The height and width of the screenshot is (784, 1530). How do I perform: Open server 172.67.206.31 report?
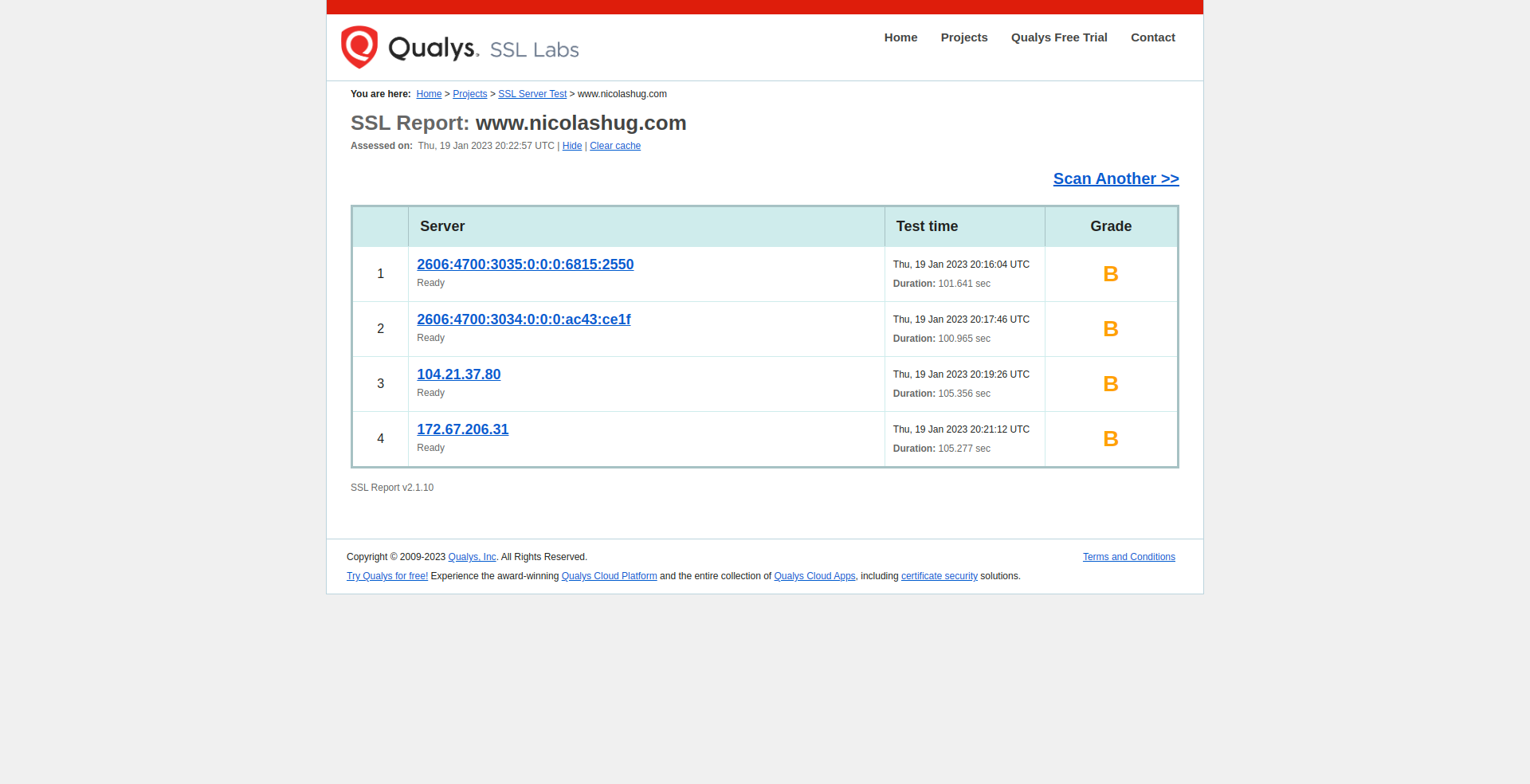(x=463, y=429)
